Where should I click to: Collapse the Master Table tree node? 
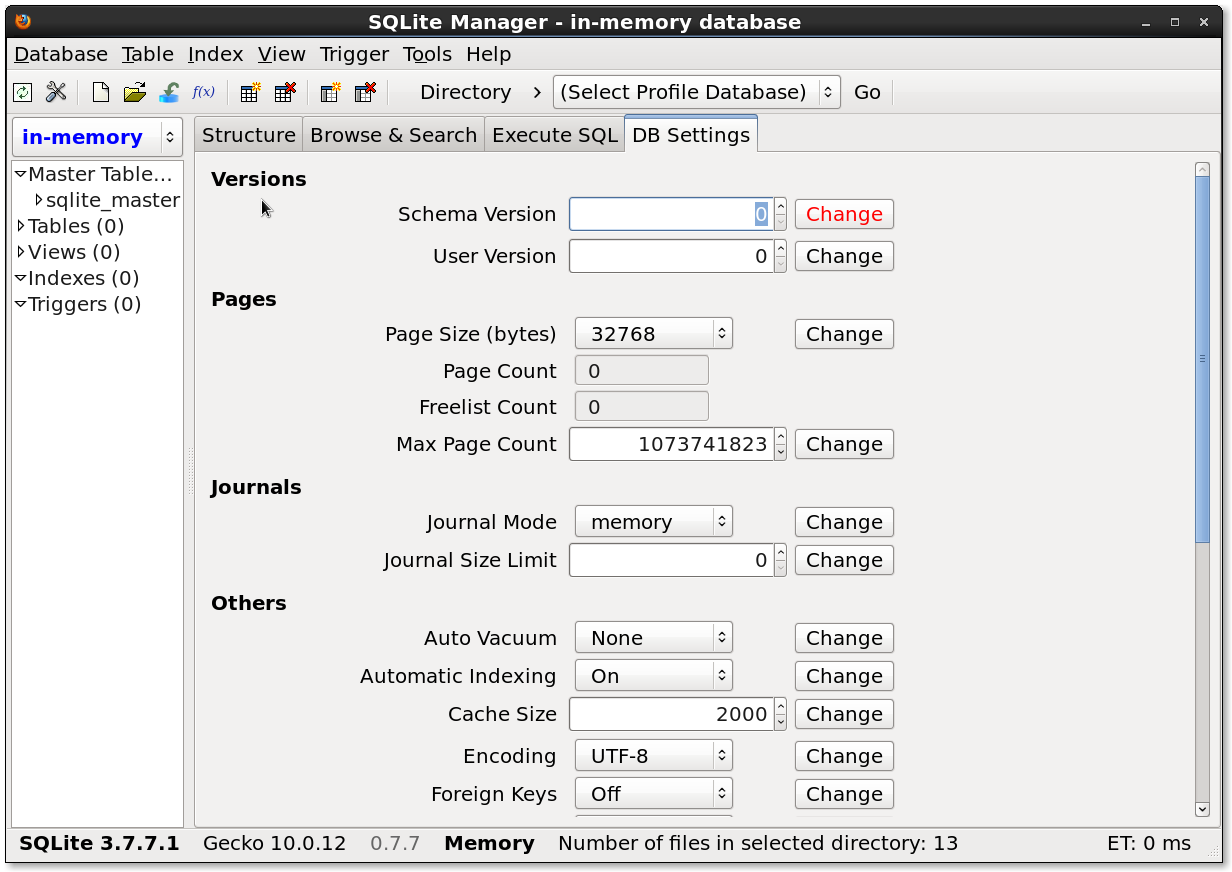click(x=20, y=174)
